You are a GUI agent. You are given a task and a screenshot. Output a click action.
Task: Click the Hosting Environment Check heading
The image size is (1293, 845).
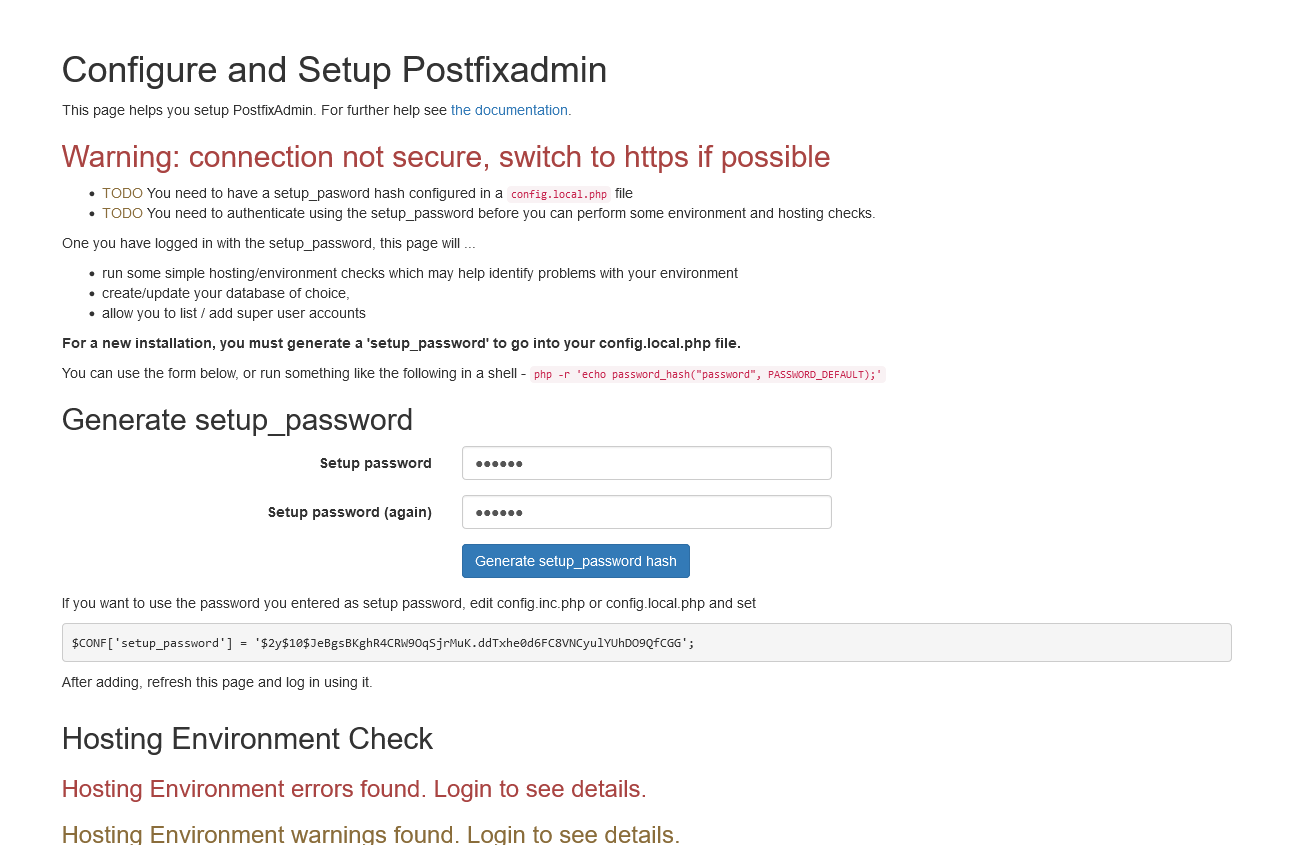click(248, 739)
